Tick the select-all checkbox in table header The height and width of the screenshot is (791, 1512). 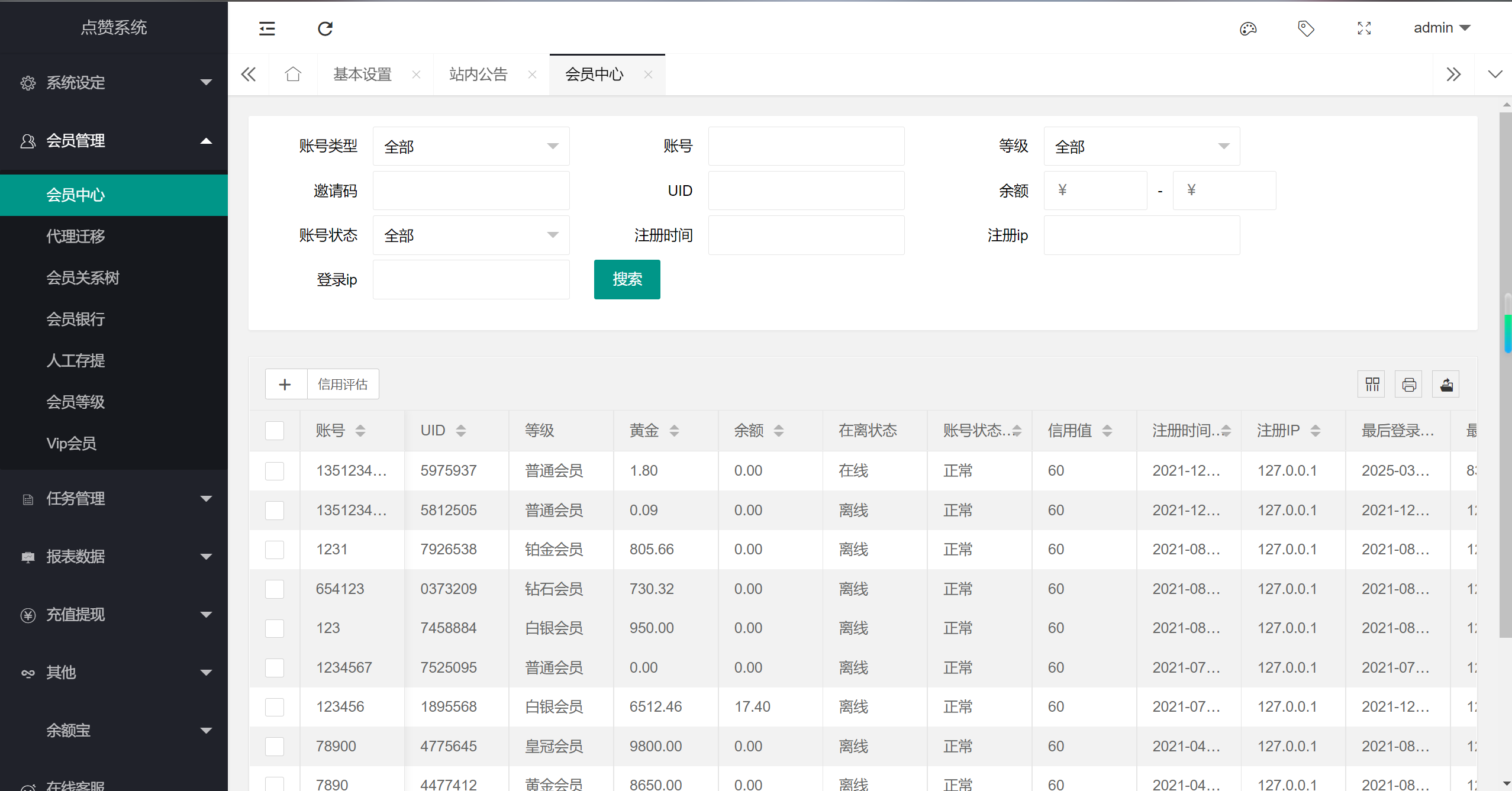click(x=275, y=431)
